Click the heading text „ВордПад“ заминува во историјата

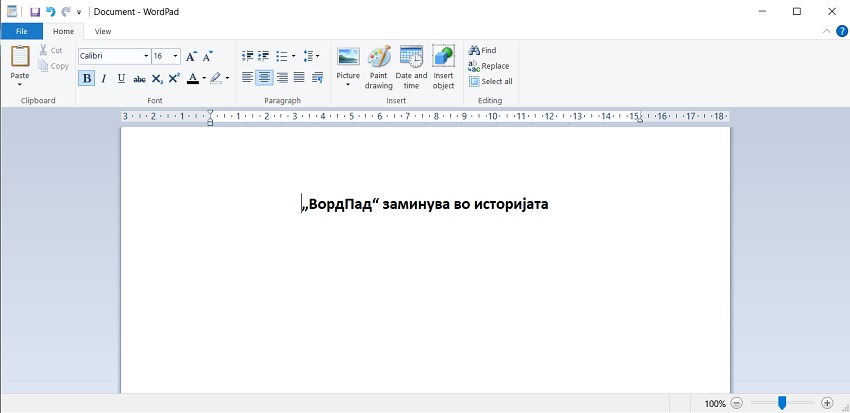[426, 204]
